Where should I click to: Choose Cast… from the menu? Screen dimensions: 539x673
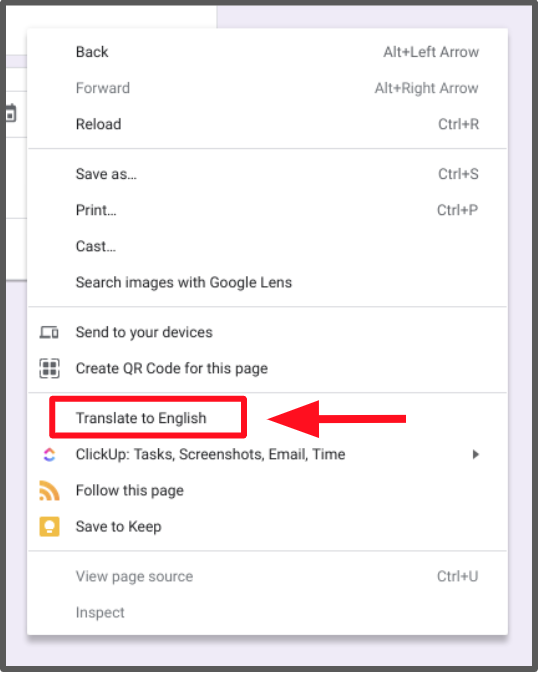[x=267, y=246]
